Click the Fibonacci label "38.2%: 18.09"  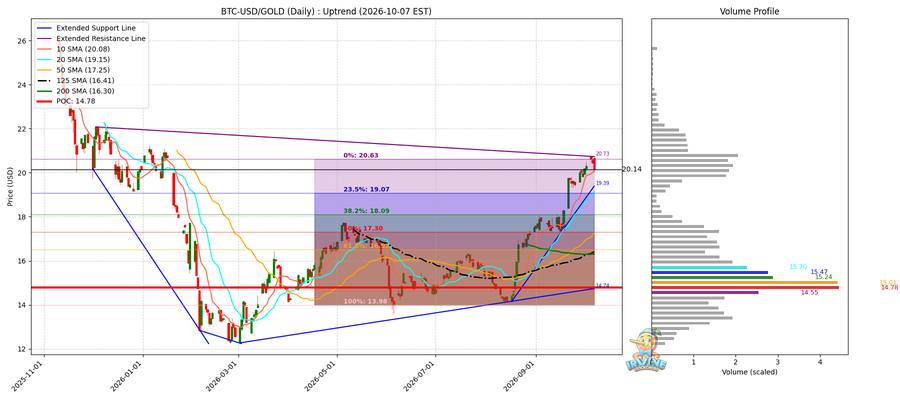pyautogui.click(x=365, y=211)
